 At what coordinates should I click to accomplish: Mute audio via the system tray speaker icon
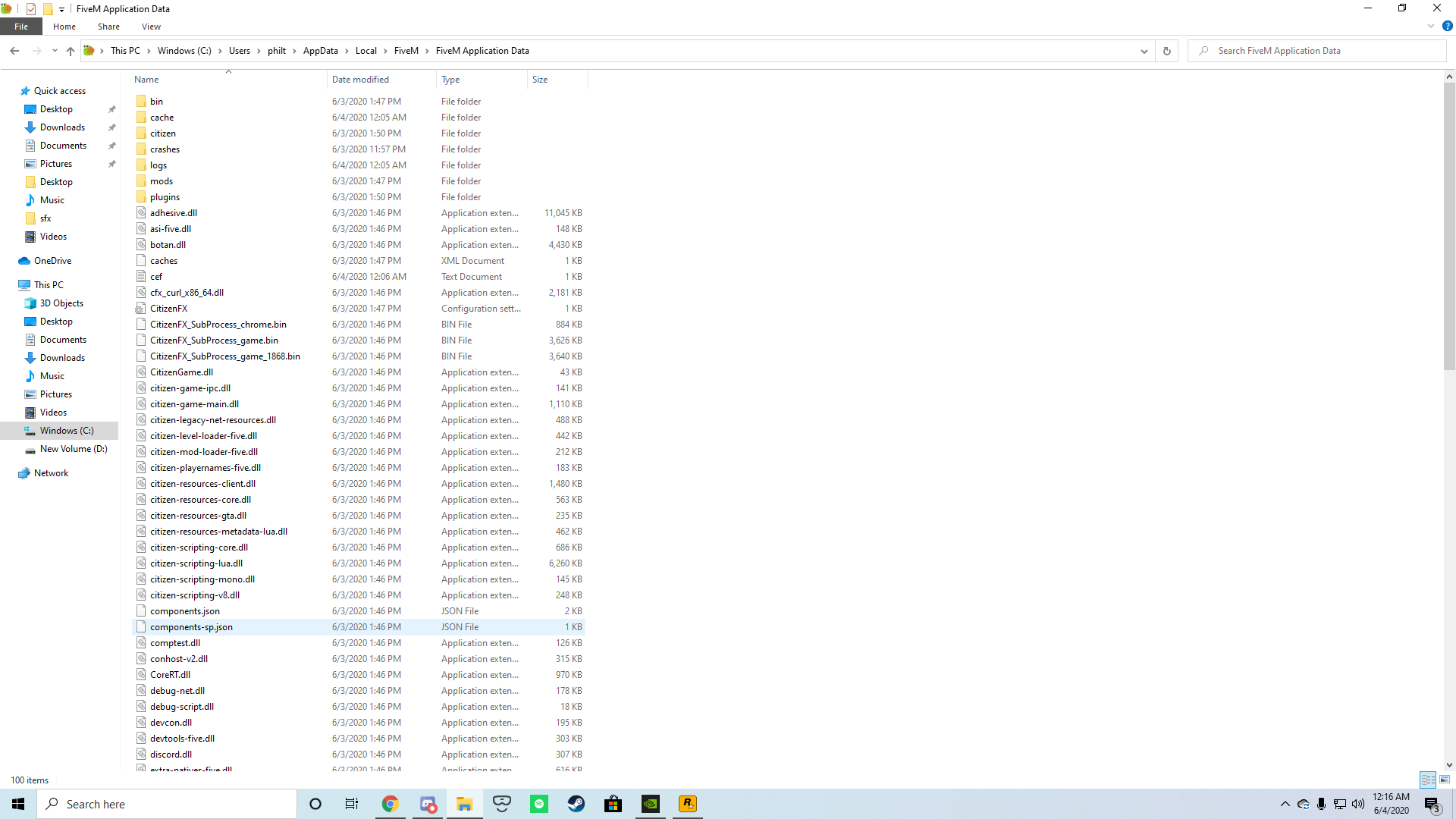pos(1358,804)
